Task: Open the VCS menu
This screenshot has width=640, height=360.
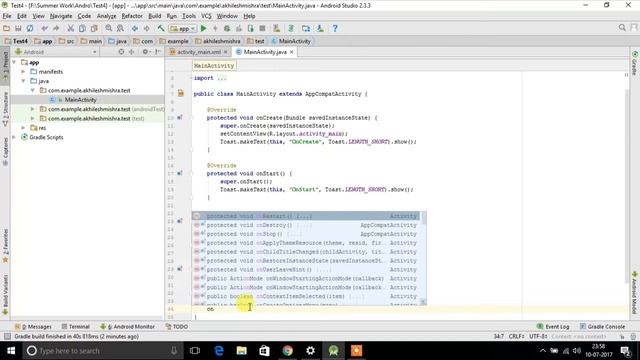Action: point(206,16)
